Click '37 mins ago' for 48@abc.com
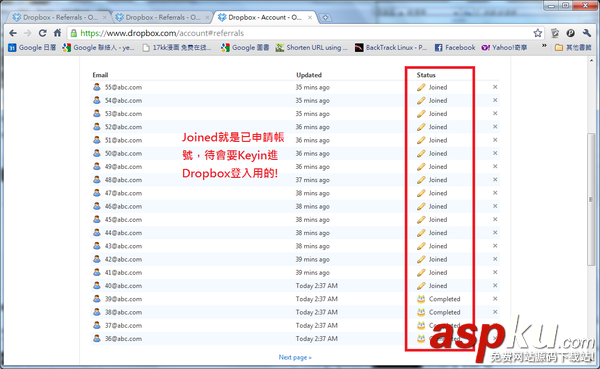 (x=313, y=180)
